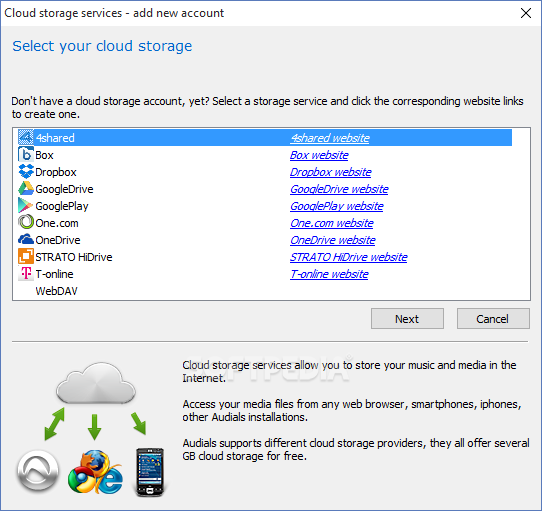The image size is (542, 511).
Task: Follow the GooglePlay website link
Action: click(337, 206)
